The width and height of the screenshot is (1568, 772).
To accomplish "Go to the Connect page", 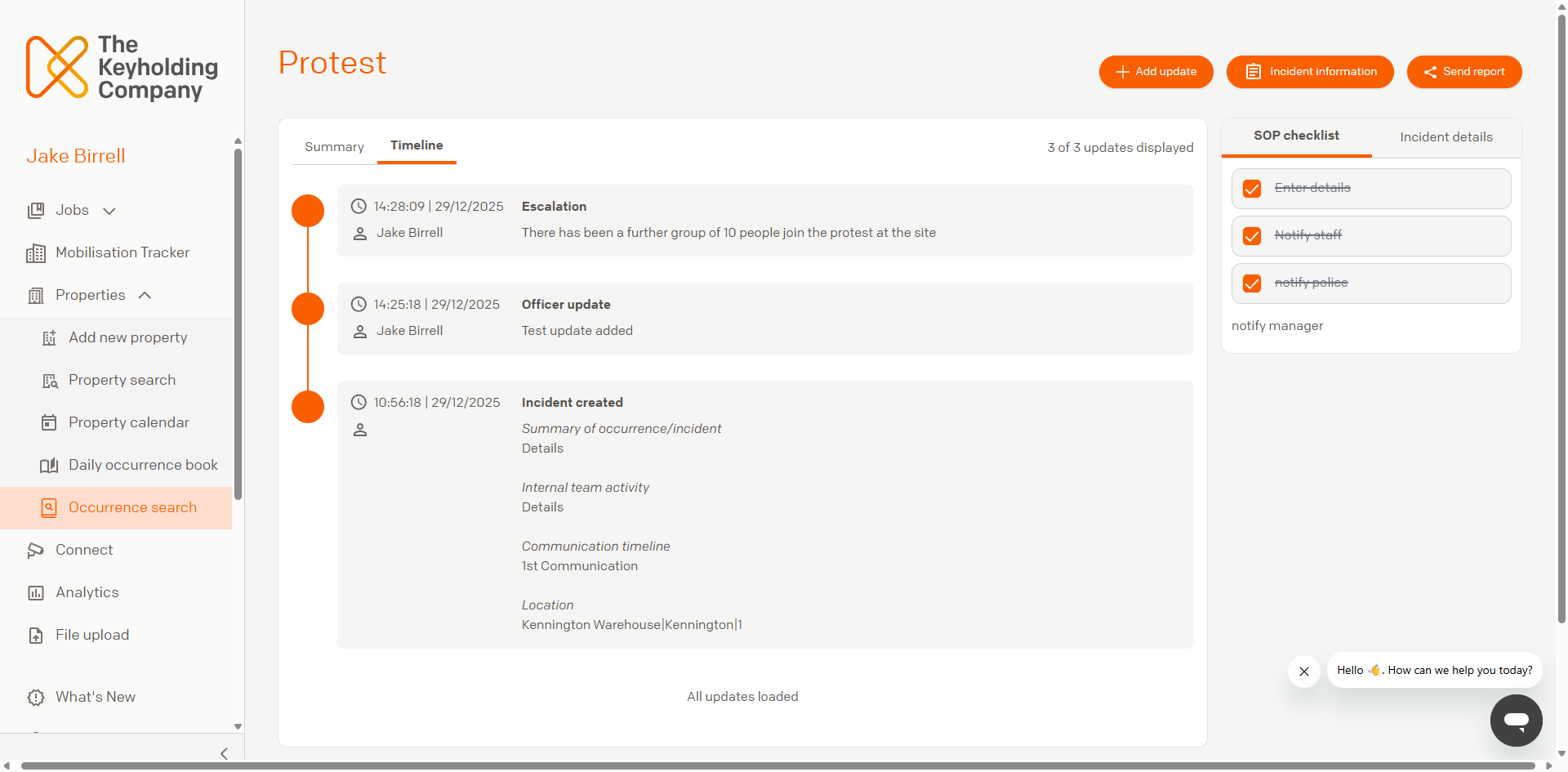I will (x=116, y=551).
